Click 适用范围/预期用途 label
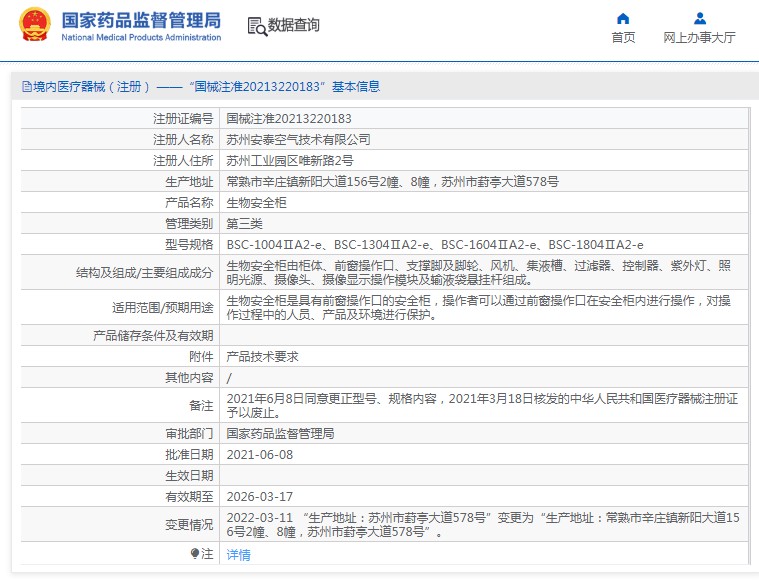Viewport: 759px width, 581px height. 163,307
